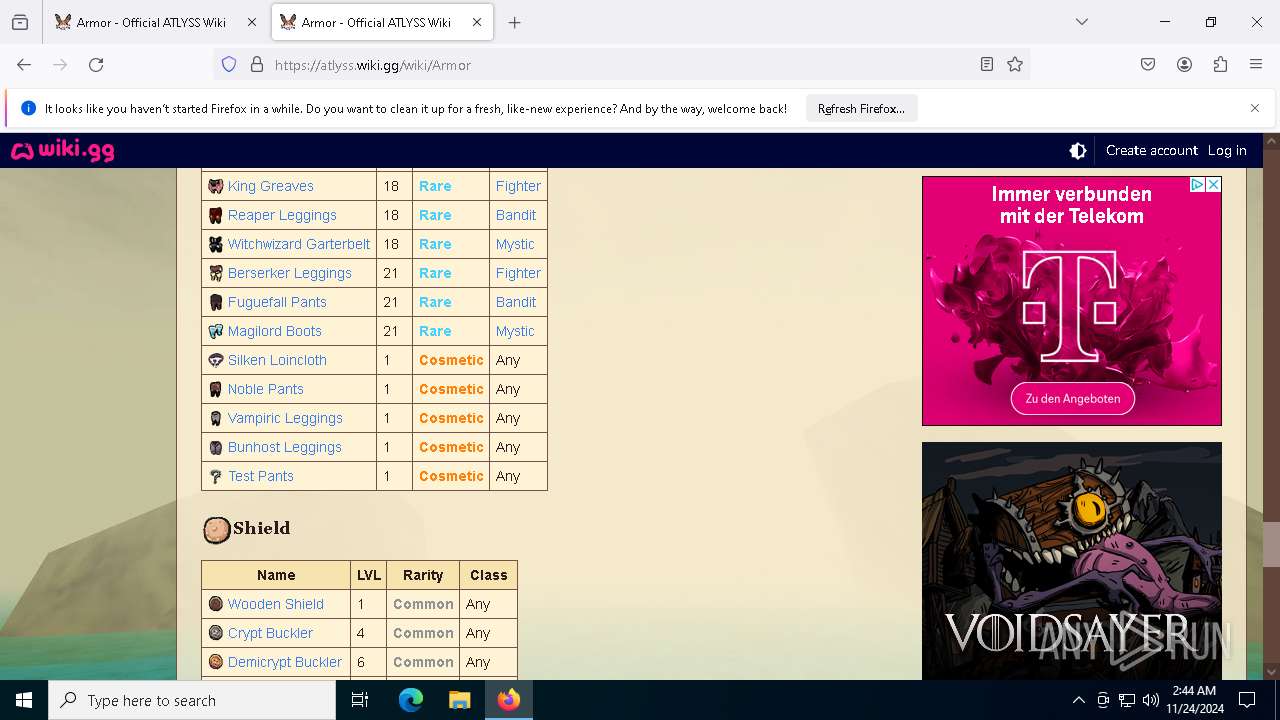Click the Cosmetic rarity of Silken Loincloth
The width and height of the screenshot is (1280, 720).
451,360
